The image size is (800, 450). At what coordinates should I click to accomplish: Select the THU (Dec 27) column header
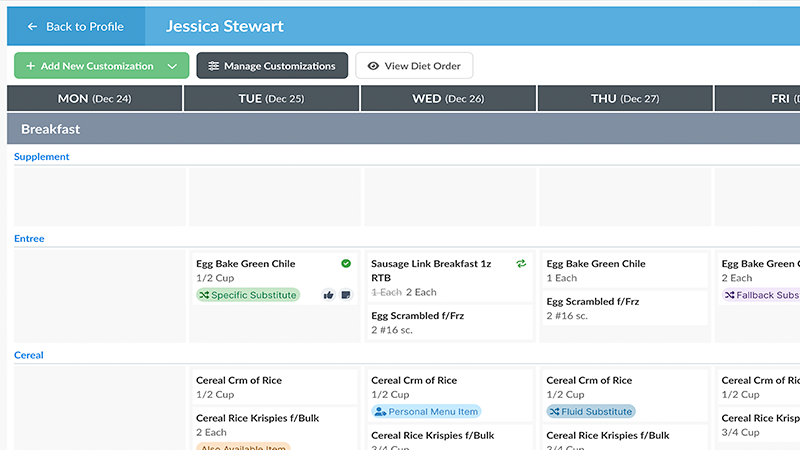click(624, 98)
